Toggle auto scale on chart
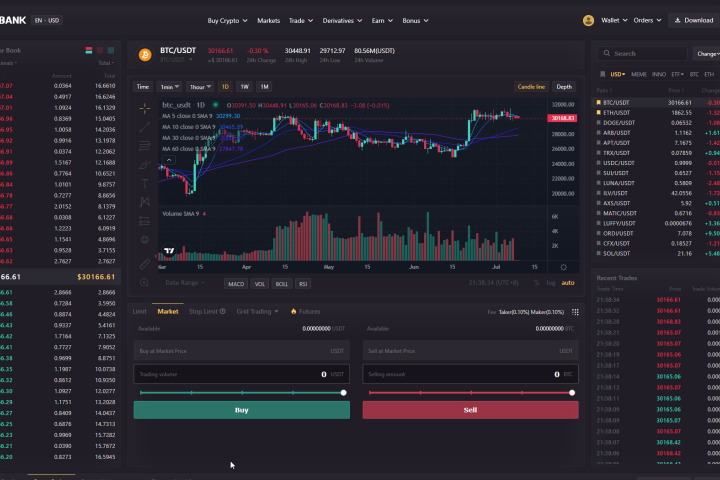The height and width of the screenshot is (480, 720). click(568, 283)
